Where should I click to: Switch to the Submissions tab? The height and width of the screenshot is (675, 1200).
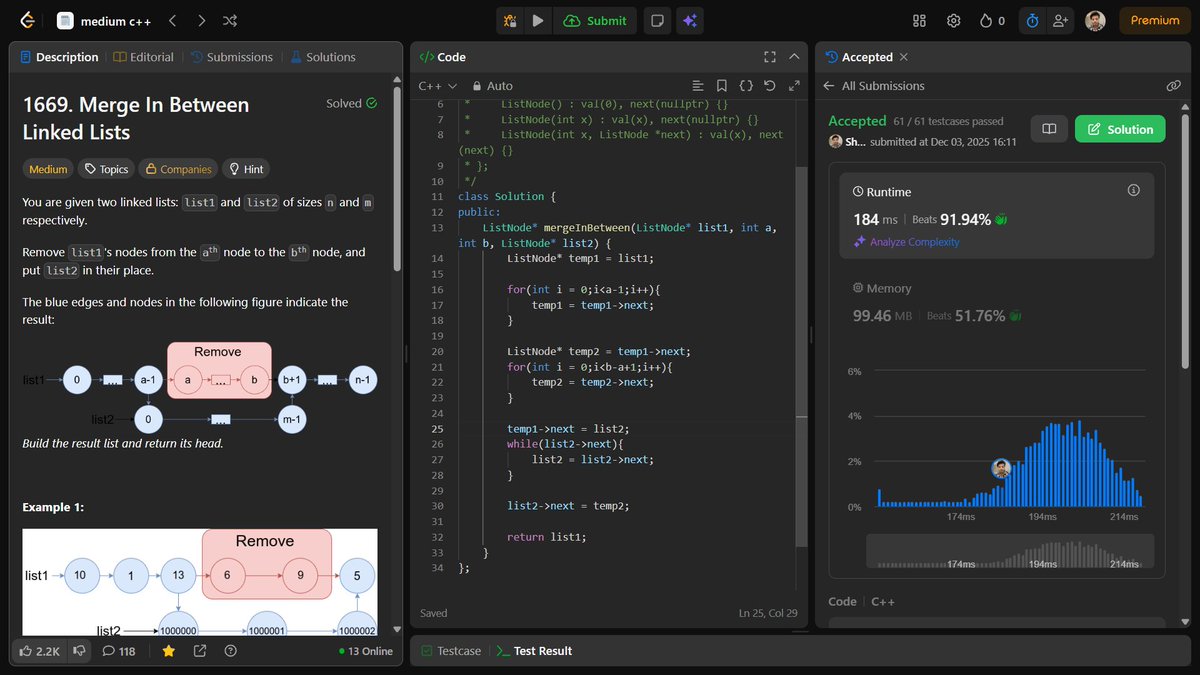point(231,57)
